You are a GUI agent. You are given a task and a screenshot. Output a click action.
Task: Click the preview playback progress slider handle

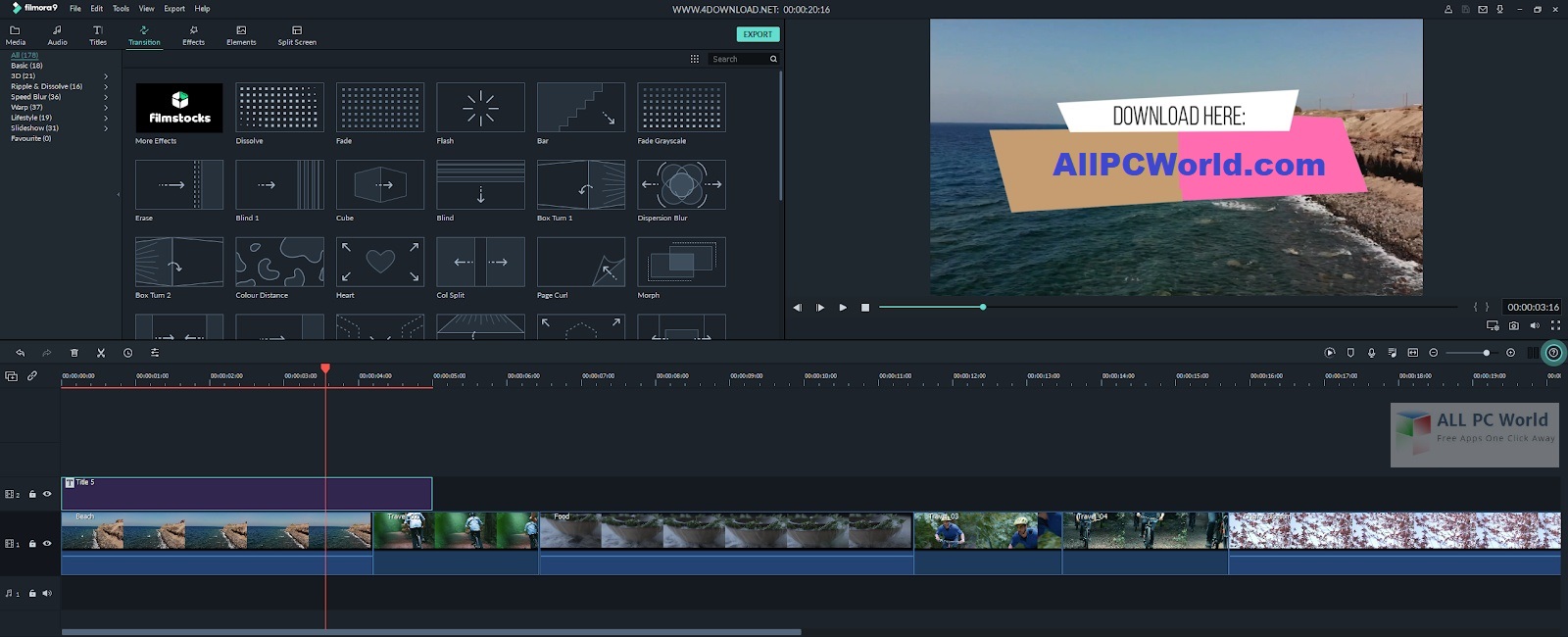[x=983, y=308]
